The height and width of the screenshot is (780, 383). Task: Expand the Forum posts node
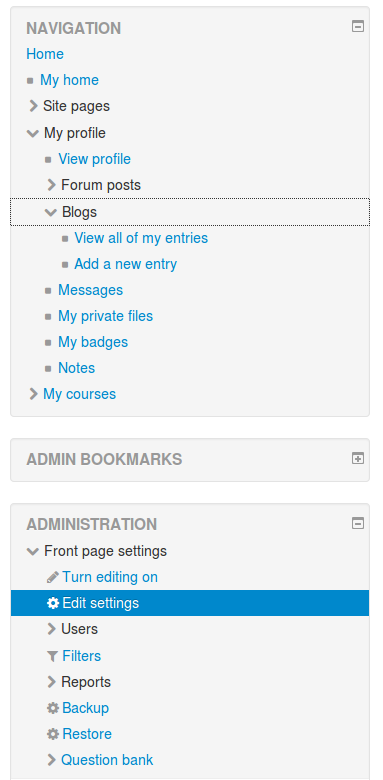point(51,185)
